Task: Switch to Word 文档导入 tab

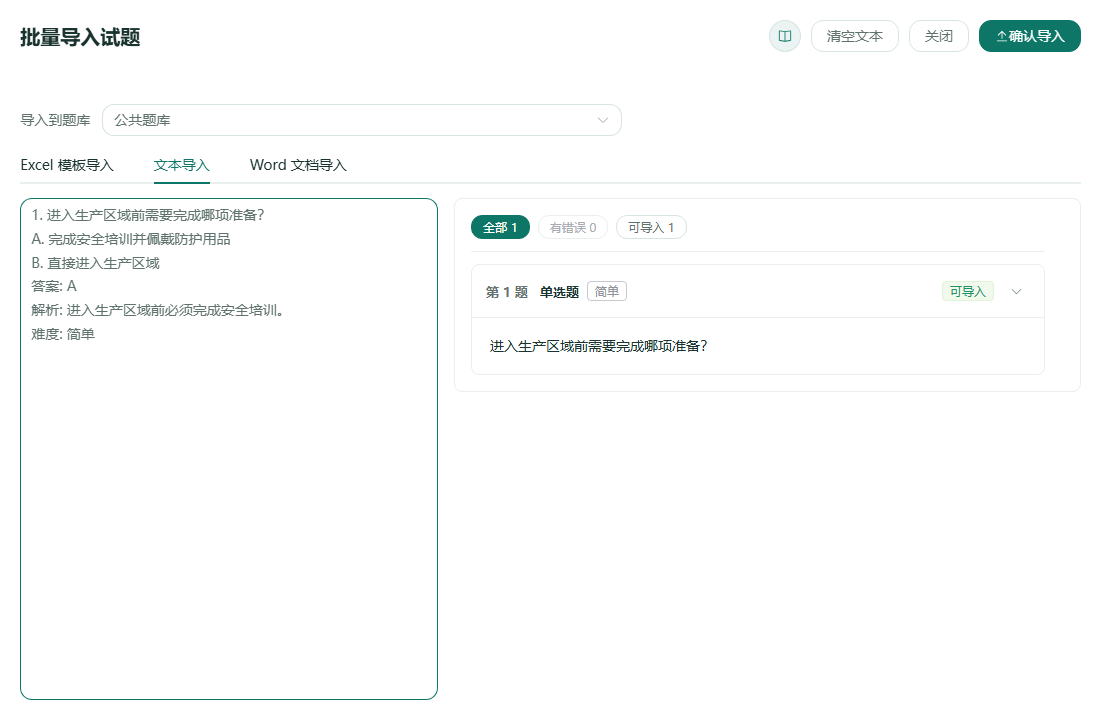Action: (x=298, y=165)
